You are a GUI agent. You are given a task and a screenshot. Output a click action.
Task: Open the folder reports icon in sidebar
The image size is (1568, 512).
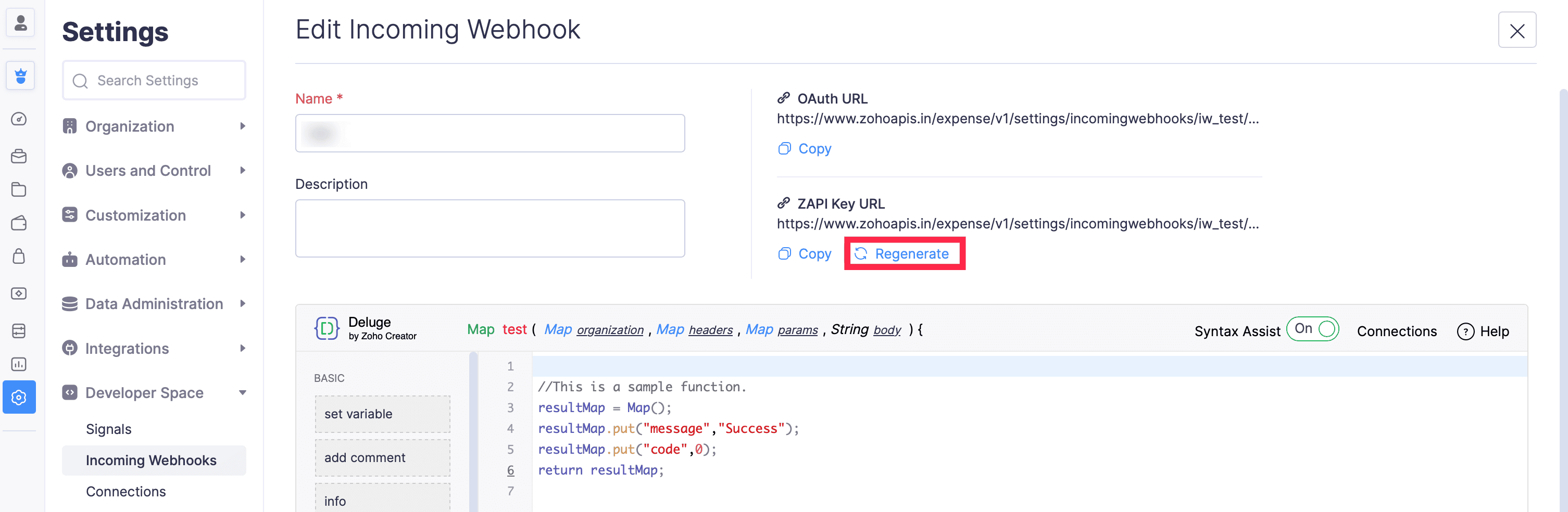pos(19,190)
